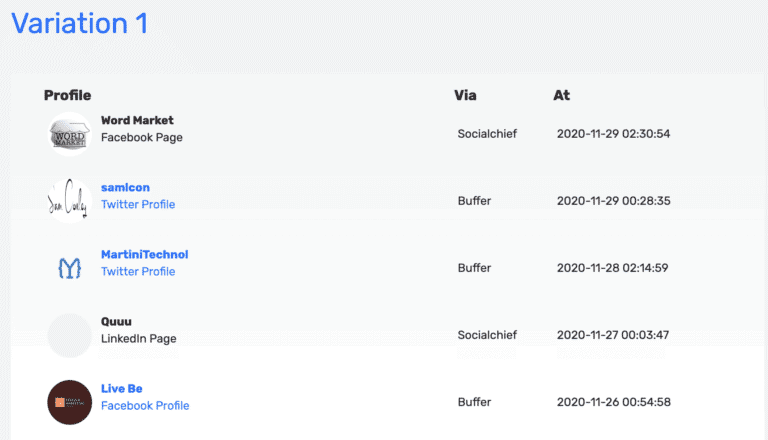Click the Socialchief entry for Word Market
768x440 pixels.
(x=487, y=134)
